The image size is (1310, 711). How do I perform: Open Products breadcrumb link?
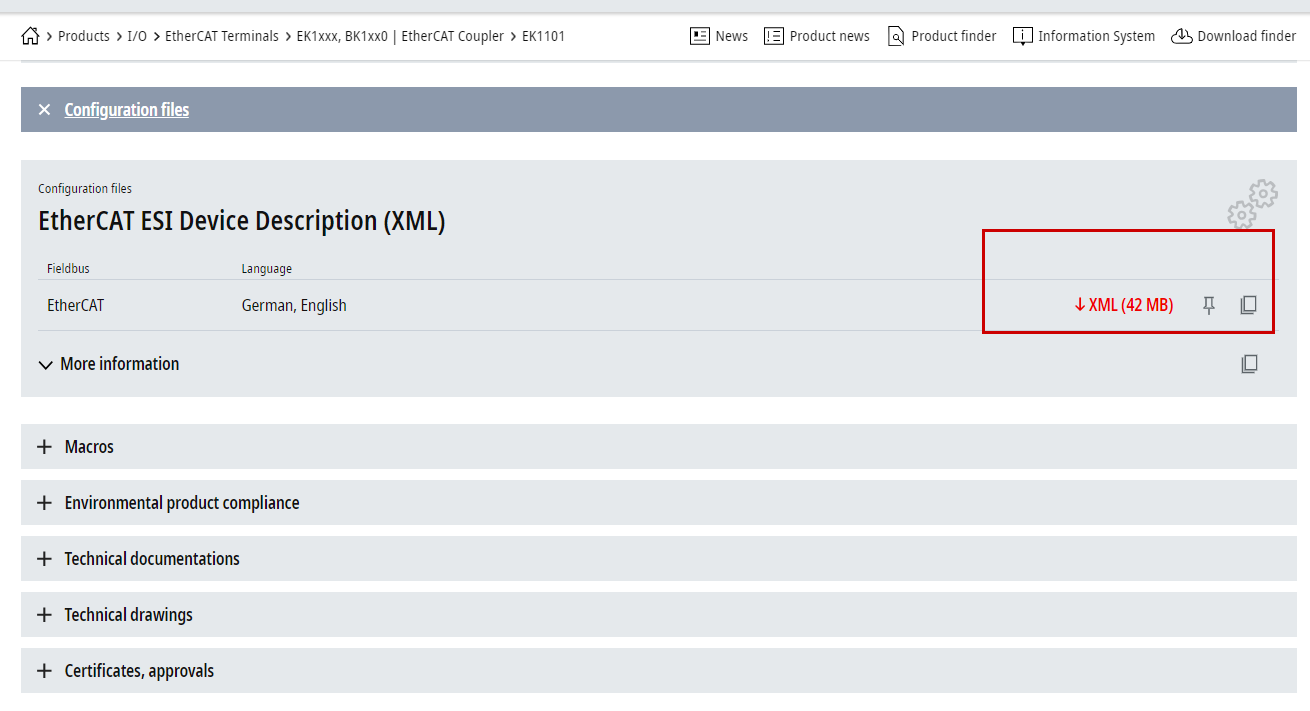84,36
